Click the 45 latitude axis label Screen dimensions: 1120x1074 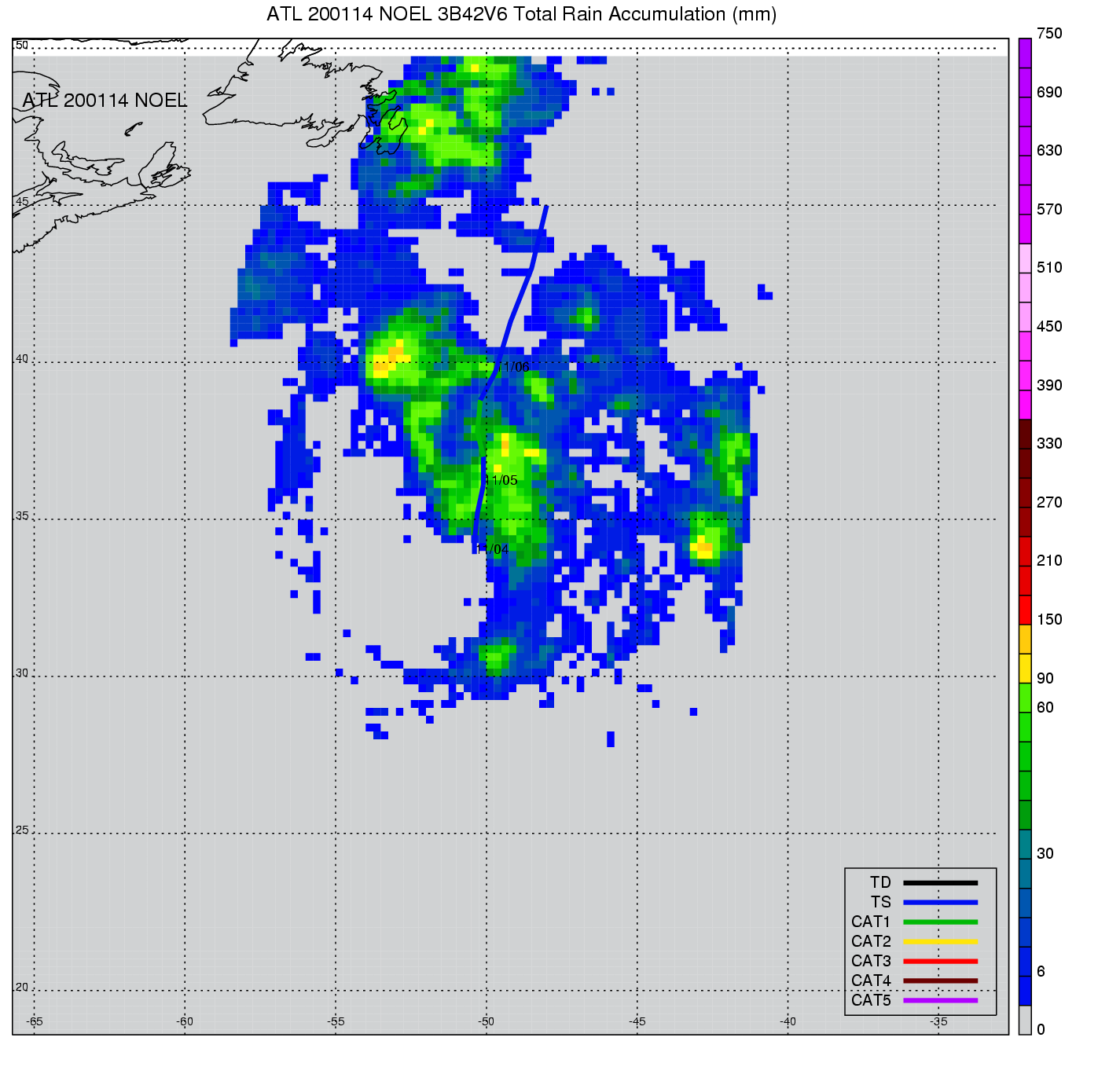pos(22,202)
